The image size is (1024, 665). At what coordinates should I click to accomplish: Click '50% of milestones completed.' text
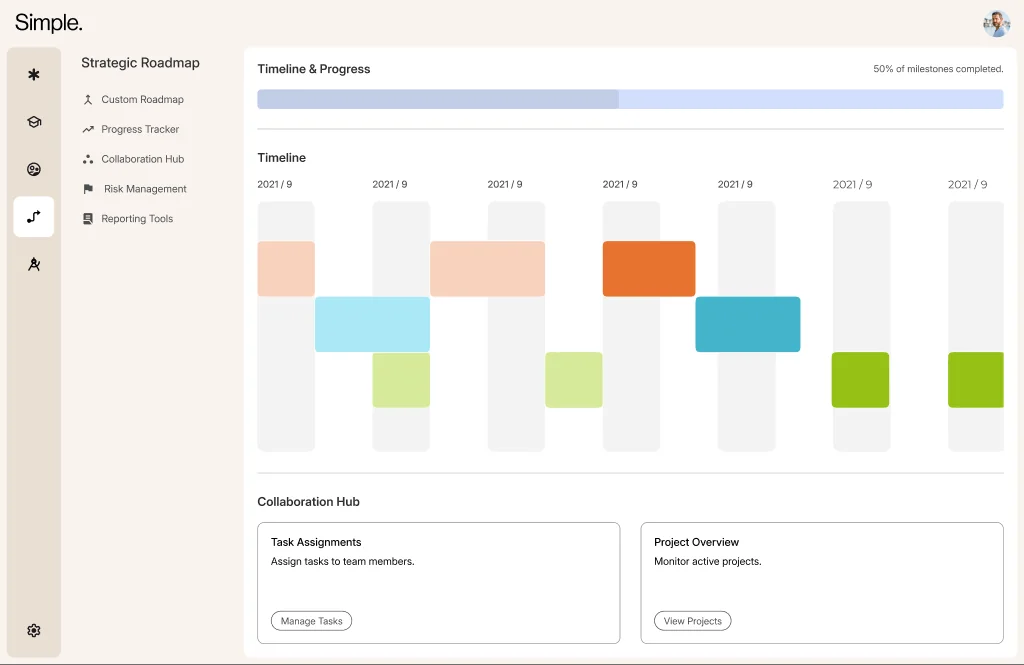tap(938, 69)
